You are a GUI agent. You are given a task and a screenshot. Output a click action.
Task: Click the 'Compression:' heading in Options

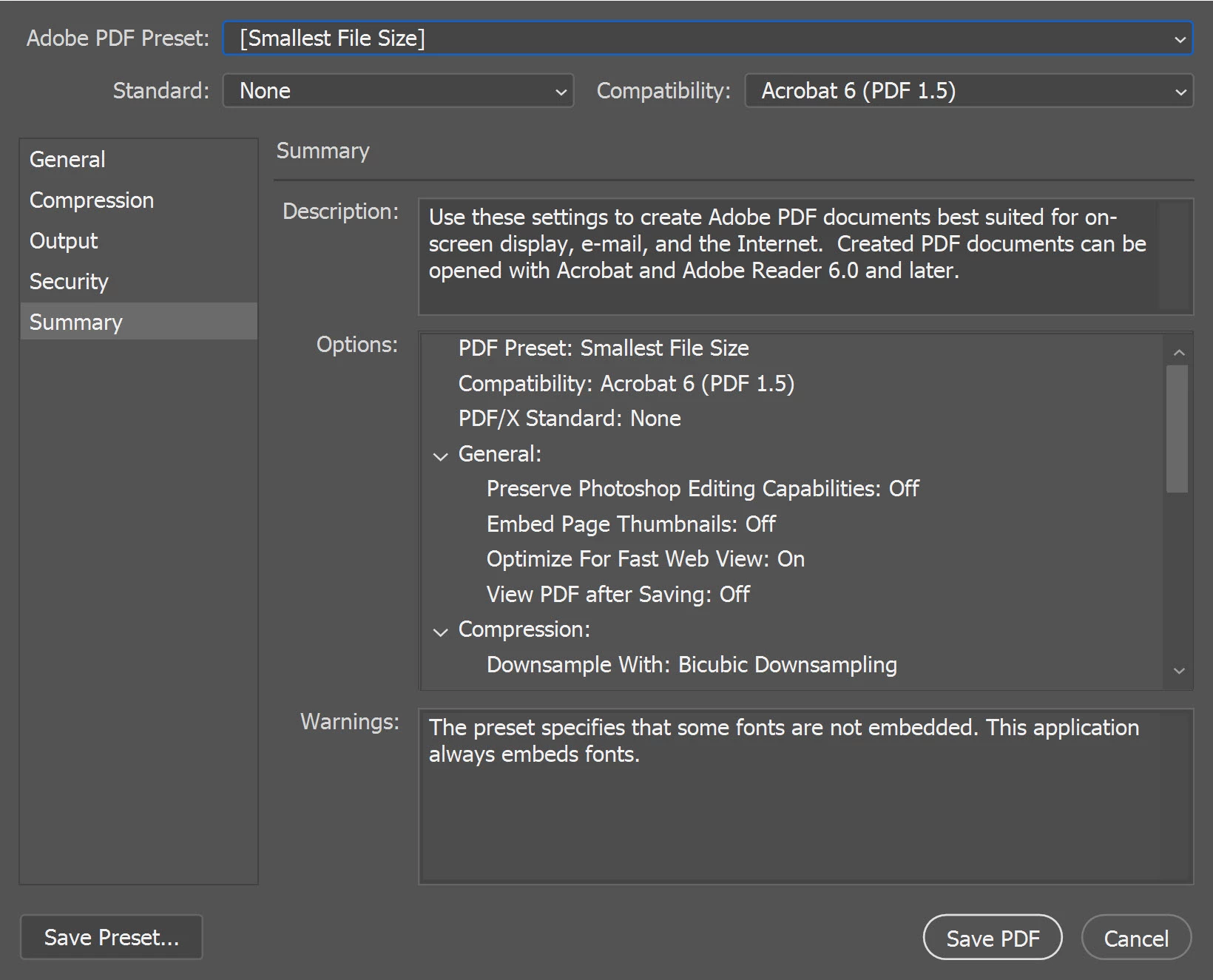coord(524,629)
